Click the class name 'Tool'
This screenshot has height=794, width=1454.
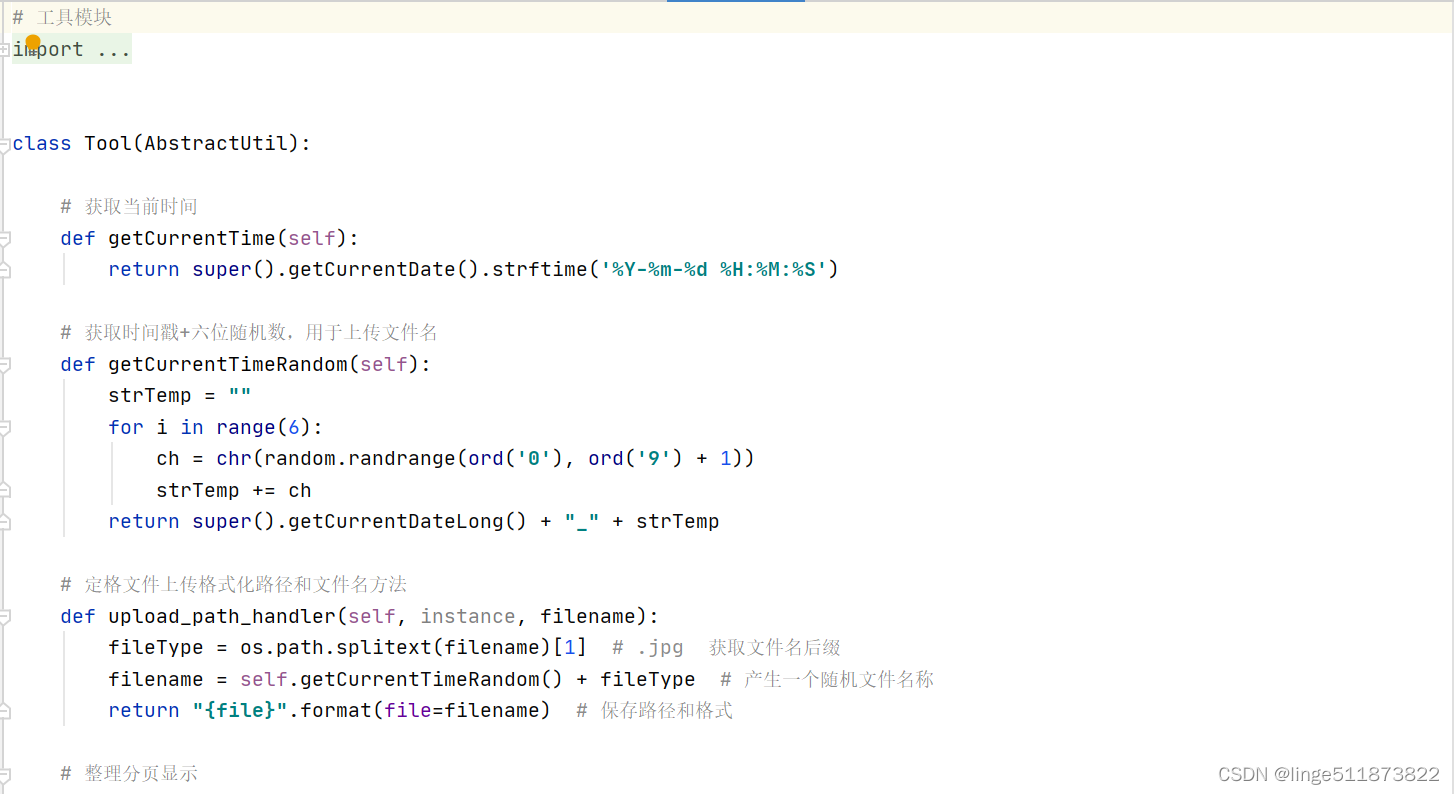coord(108,143)
